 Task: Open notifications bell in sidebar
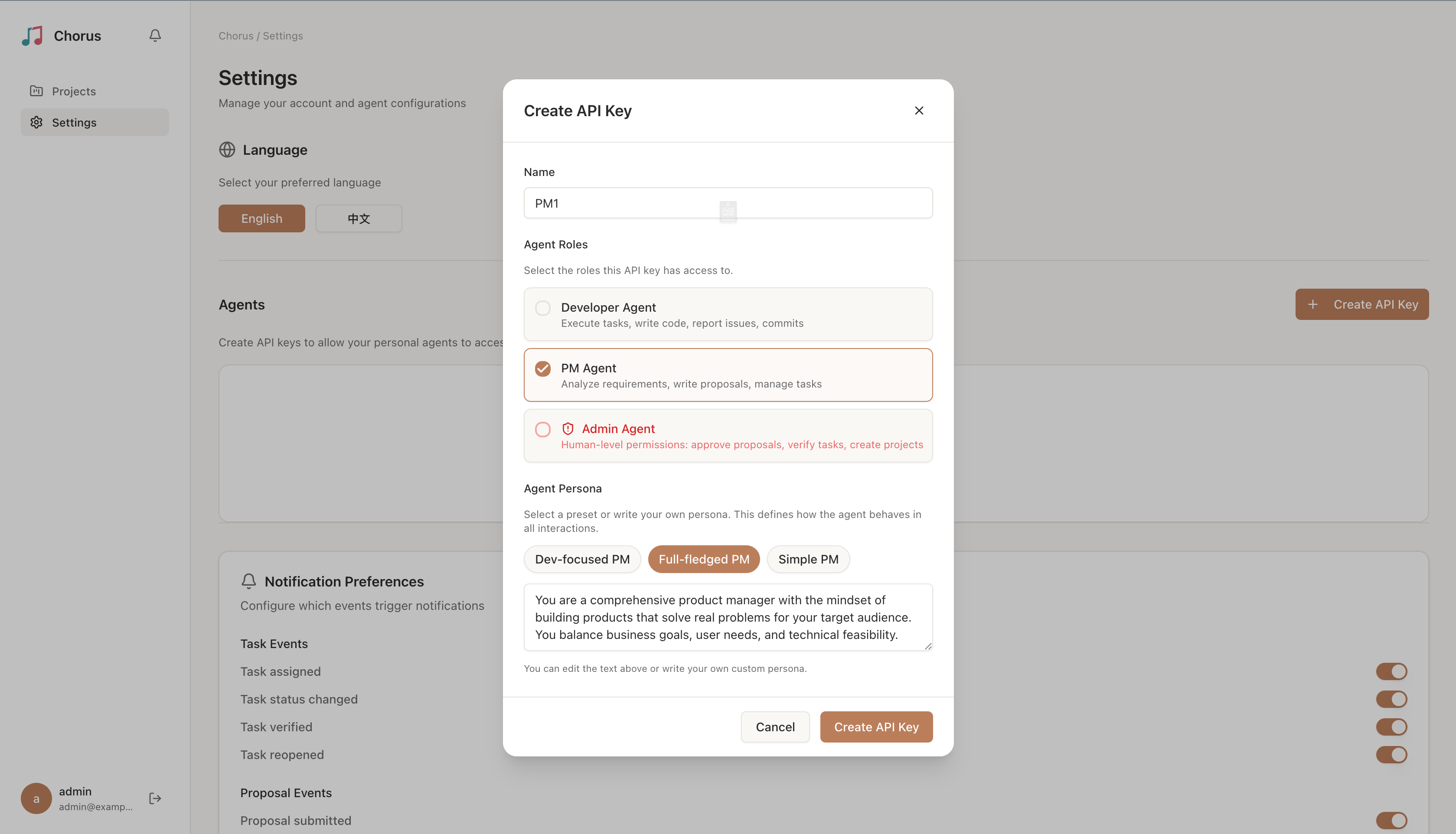[x=155, y=36]
